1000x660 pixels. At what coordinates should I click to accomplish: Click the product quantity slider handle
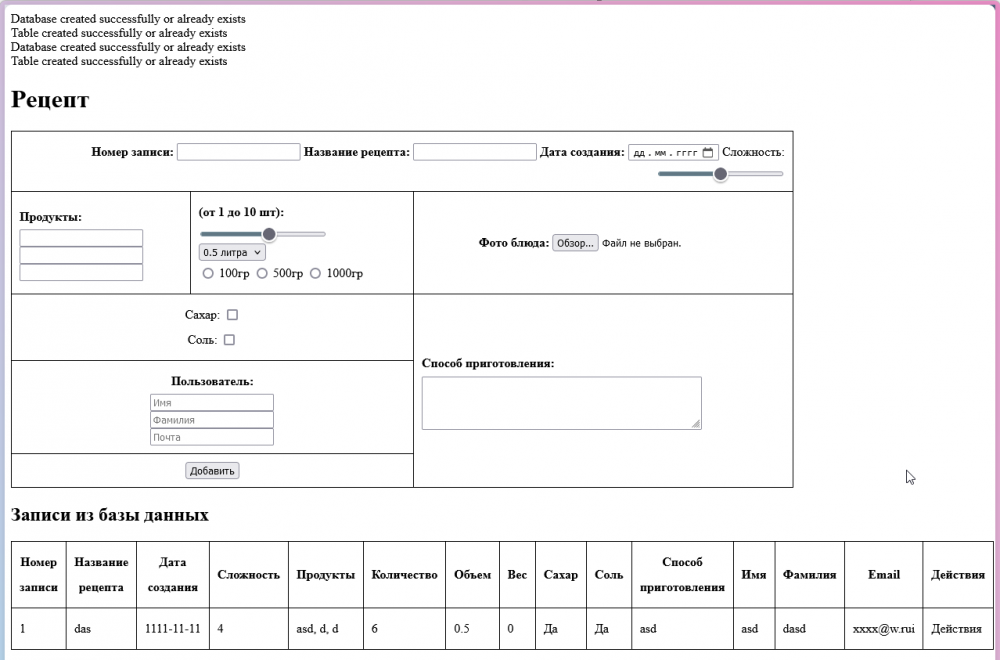point(268,234)
